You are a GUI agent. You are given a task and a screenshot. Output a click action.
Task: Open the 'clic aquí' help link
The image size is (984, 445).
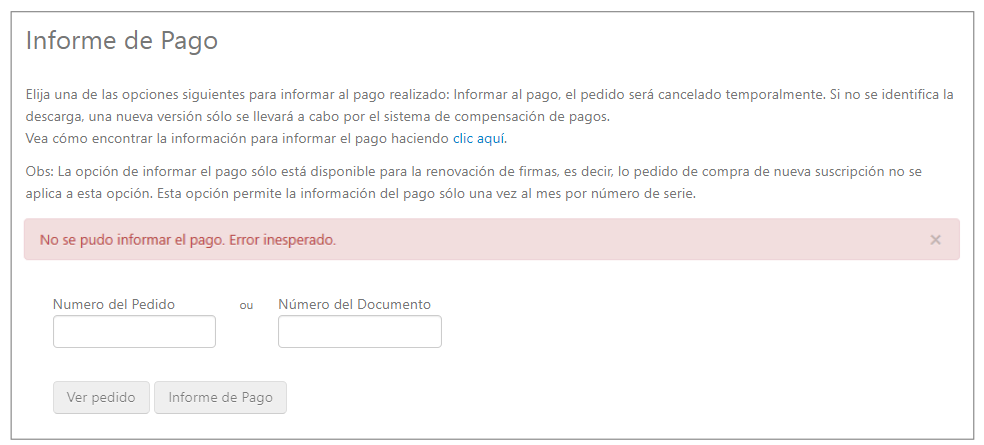point(479,139)
